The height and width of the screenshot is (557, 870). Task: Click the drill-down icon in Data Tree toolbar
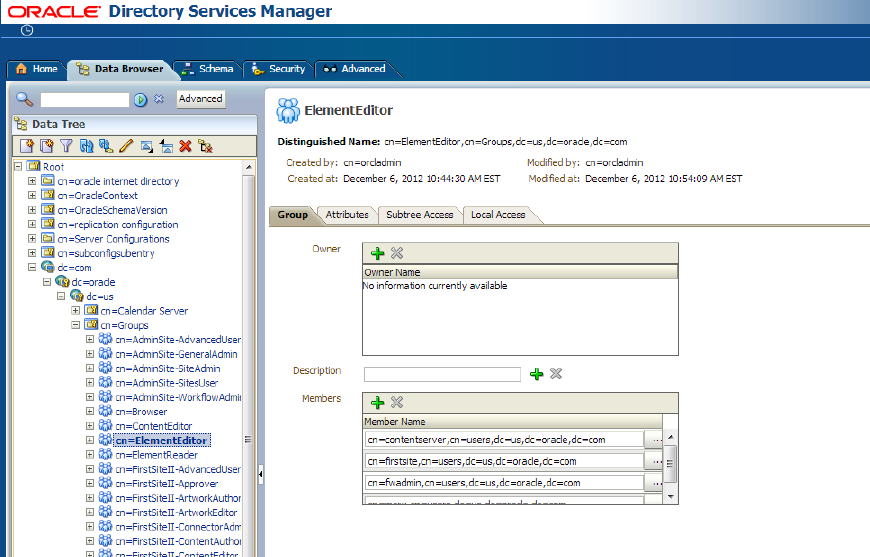pyautogui.click(x=146, y=146)
